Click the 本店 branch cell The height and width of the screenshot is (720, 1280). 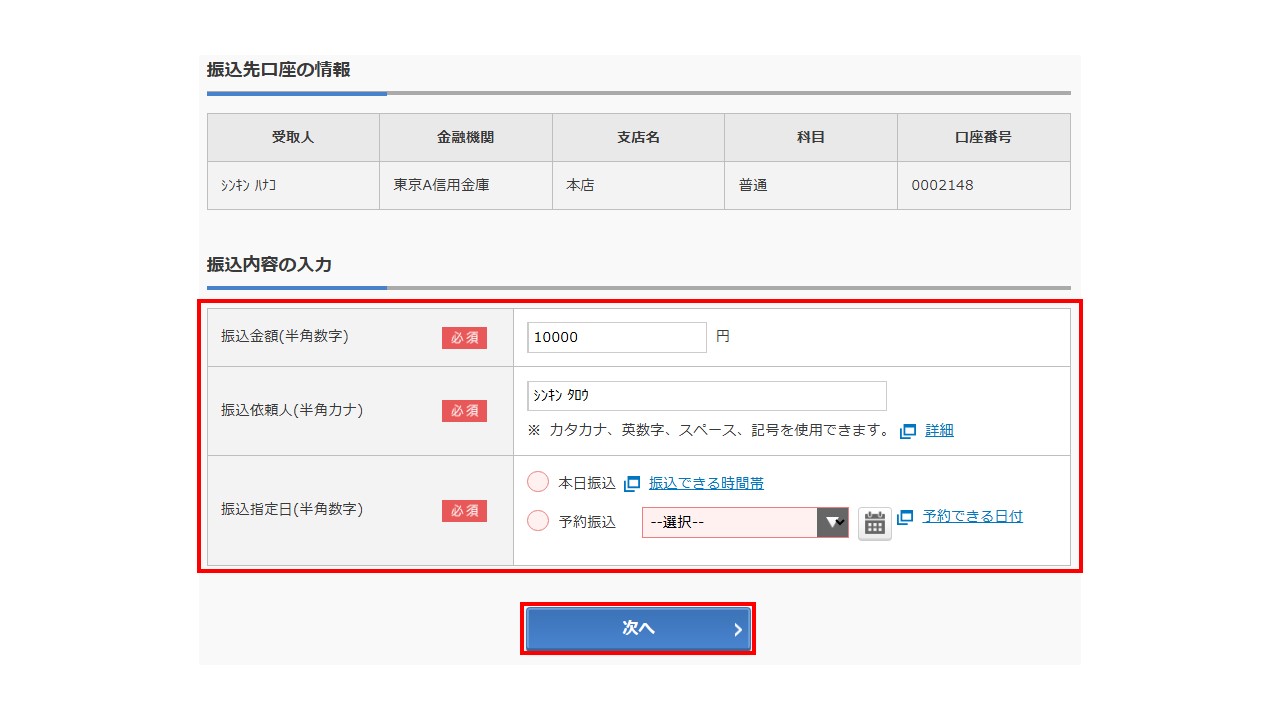[638, 185]
